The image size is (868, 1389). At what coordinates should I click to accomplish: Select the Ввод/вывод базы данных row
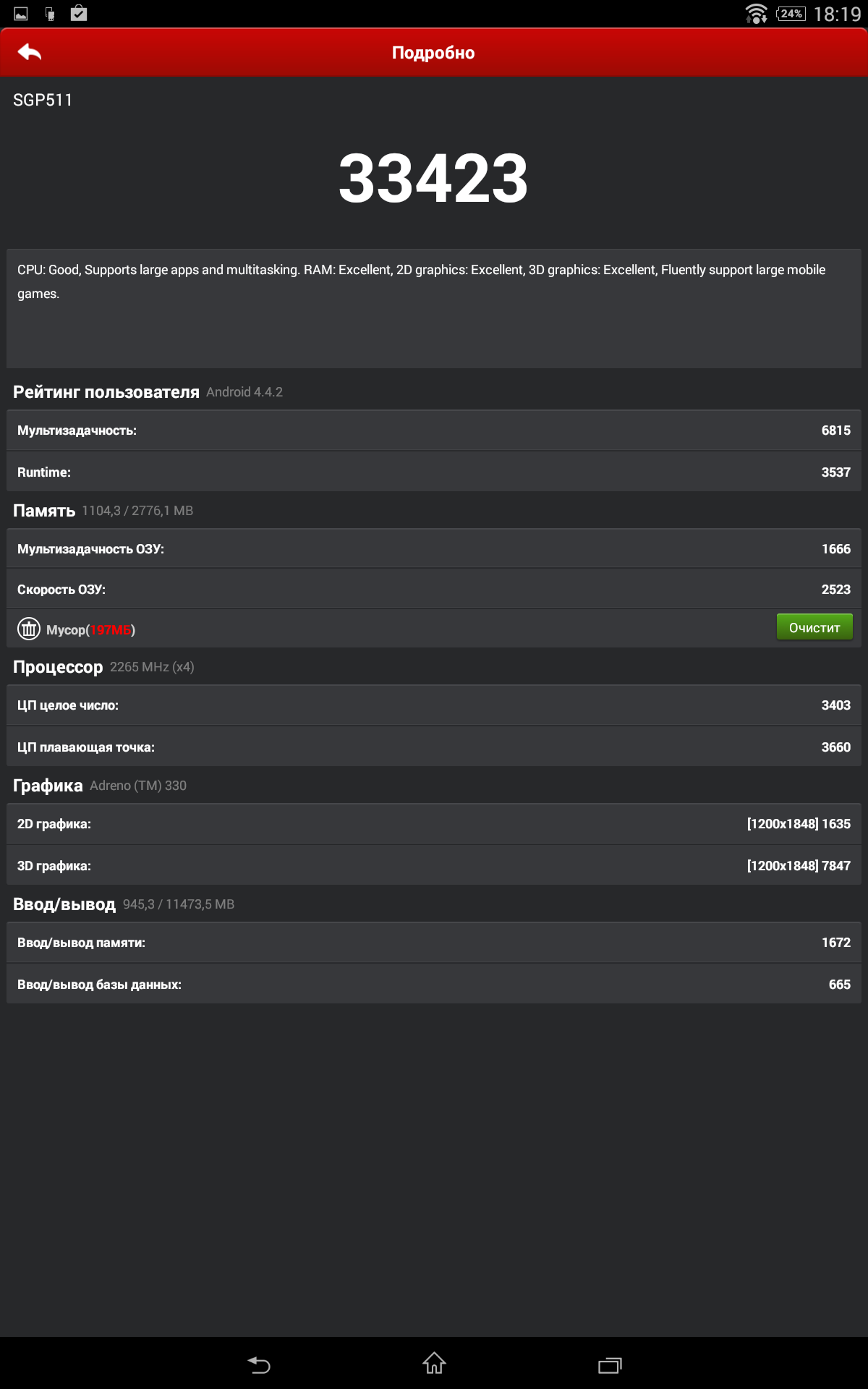point(434,985)
